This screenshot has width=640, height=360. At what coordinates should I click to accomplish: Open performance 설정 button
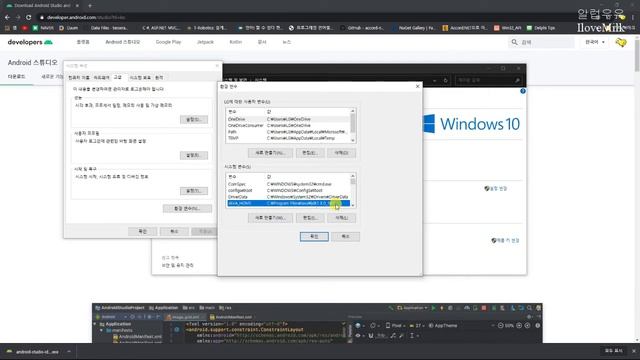193,120
